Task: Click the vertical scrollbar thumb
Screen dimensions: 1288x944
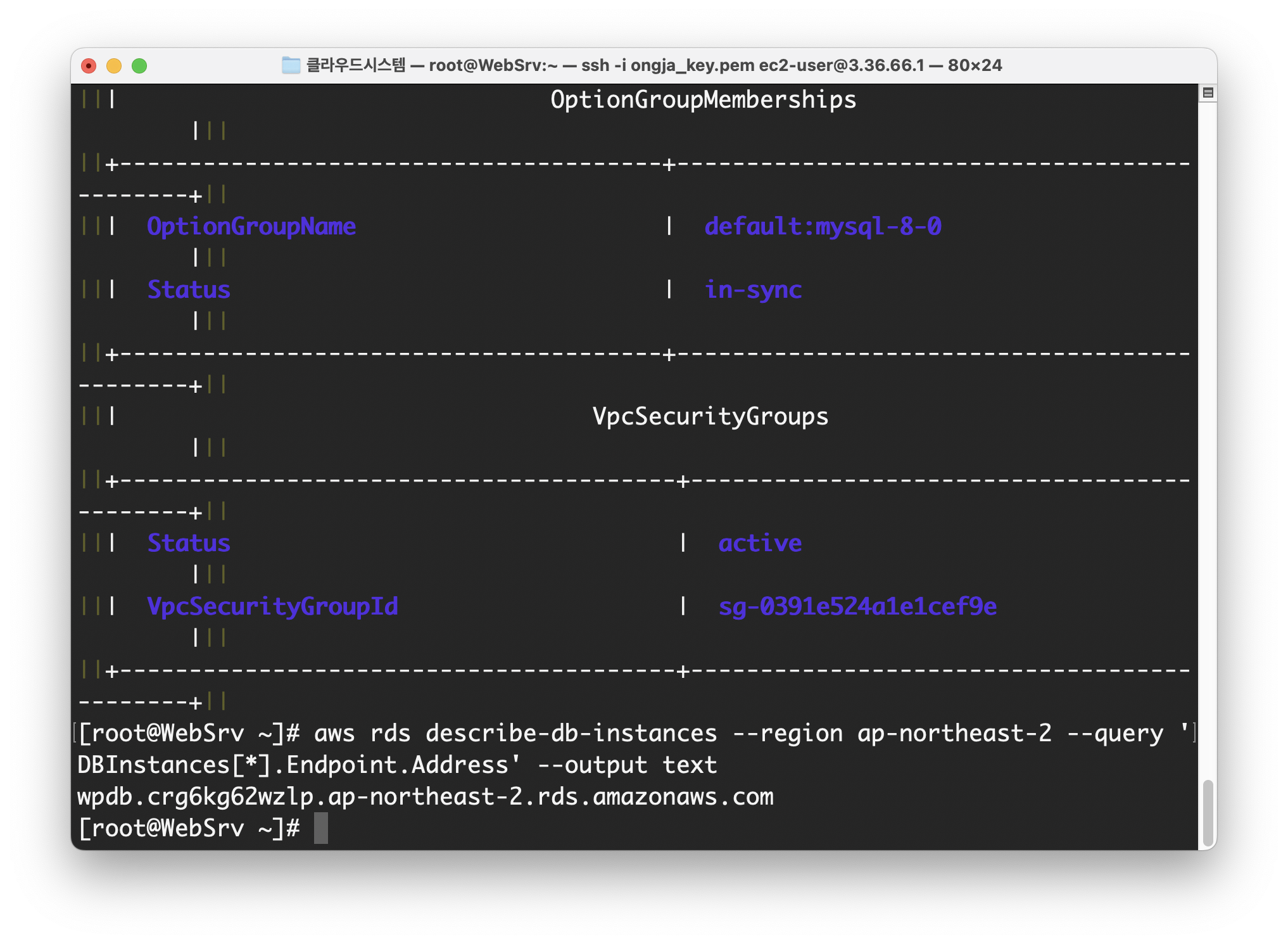Action: 1208,812
